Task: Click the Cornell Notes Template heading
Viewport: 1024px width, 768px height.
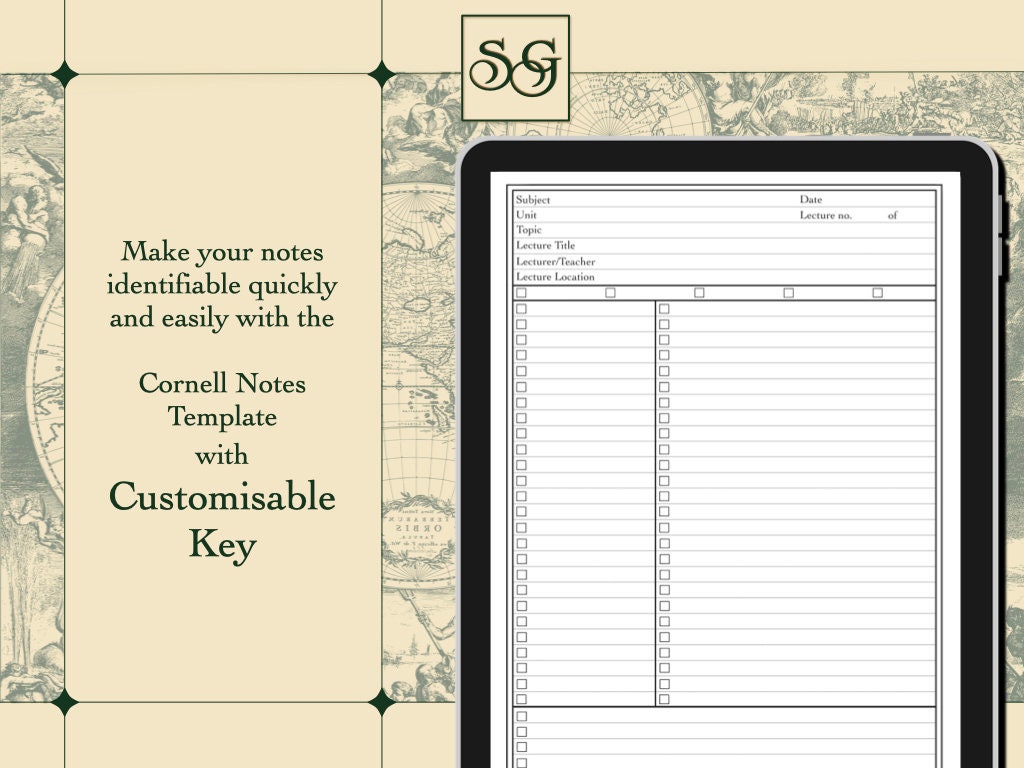Action: pyautogui.click(x=222, y=400)
